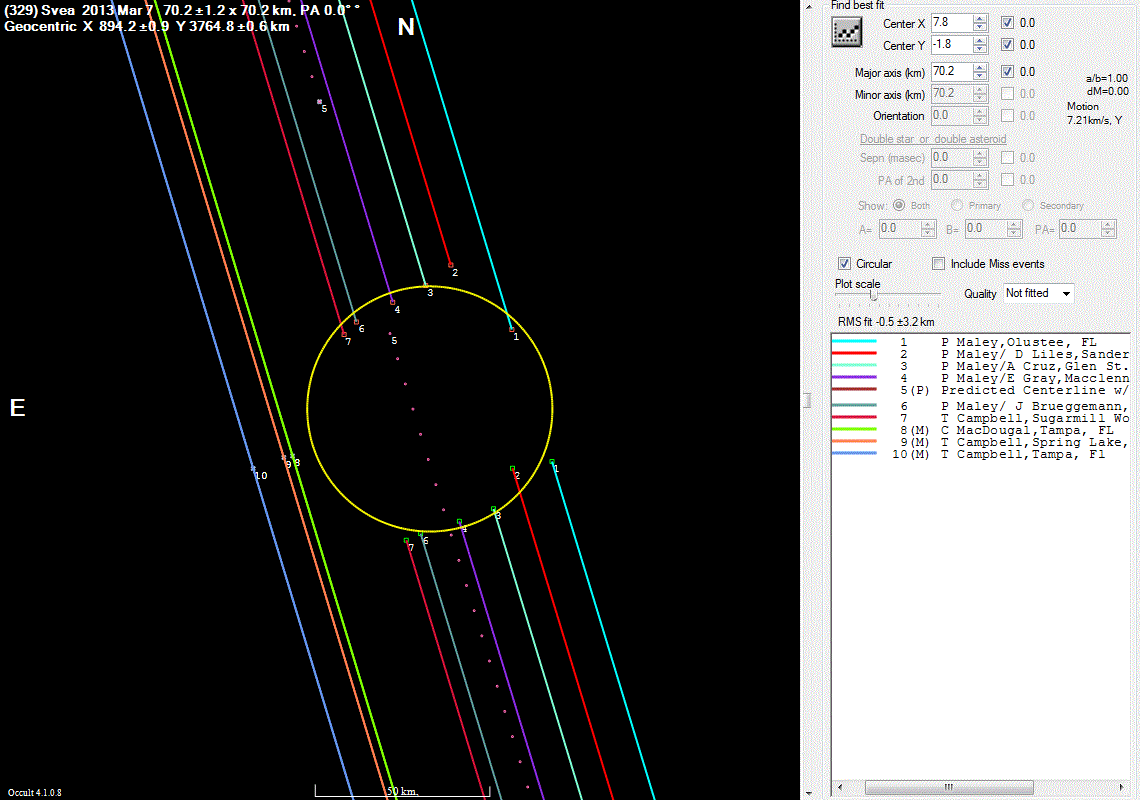Image resolution: width=1140 pixels, height=800 pixels.
Task: Click the Motion 7.21km/s readout
Action: pyautogui.click(x=1094, y=113)
